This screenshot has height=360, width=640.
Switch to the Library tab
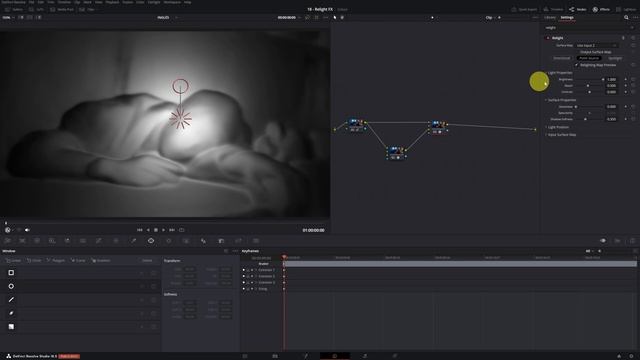pyautogui.click(x=550, y=18)
